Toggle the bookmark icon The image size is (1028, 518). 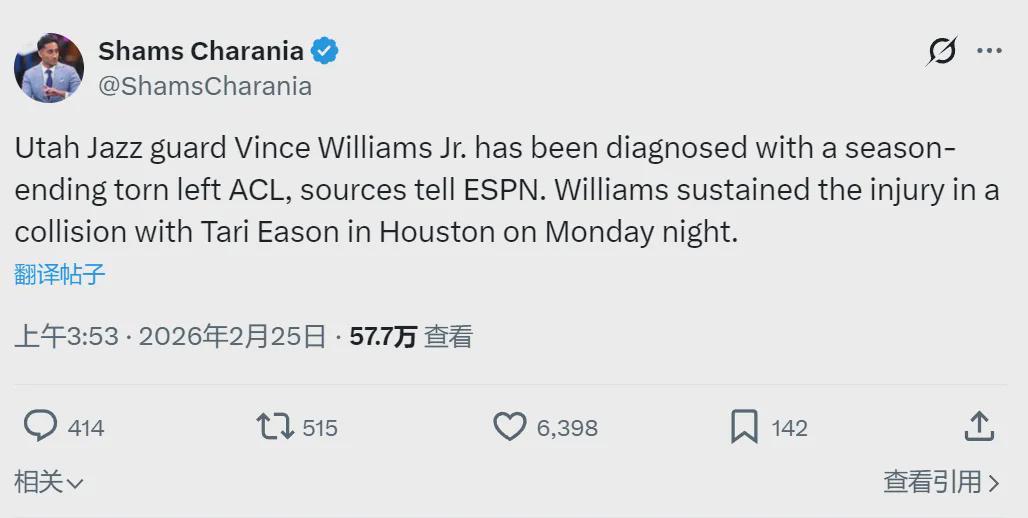(x=744, y=427)
